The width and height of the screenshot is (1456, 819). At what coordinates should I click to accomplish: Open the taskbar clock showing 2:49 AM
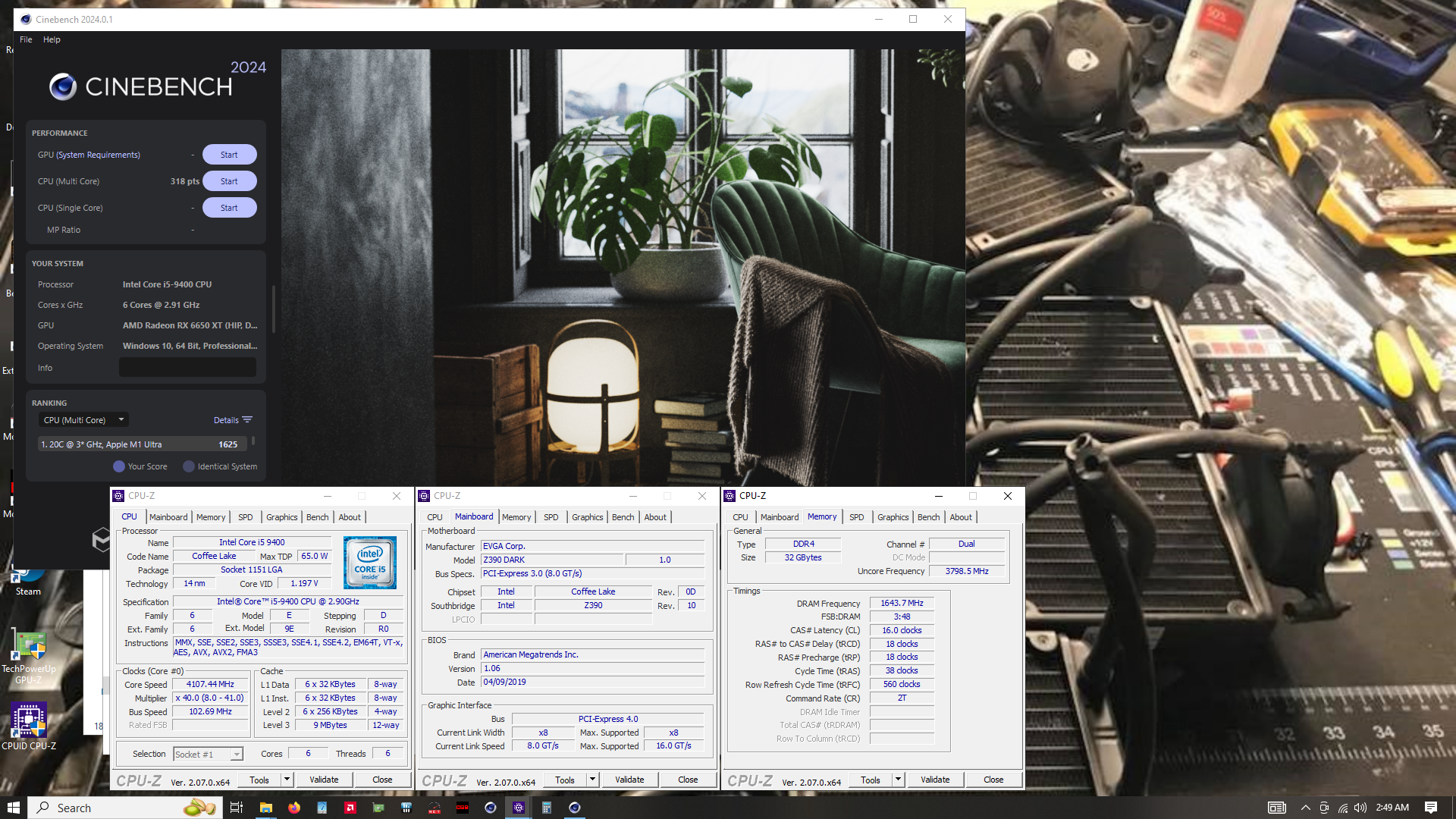[x=1392, y=808]
